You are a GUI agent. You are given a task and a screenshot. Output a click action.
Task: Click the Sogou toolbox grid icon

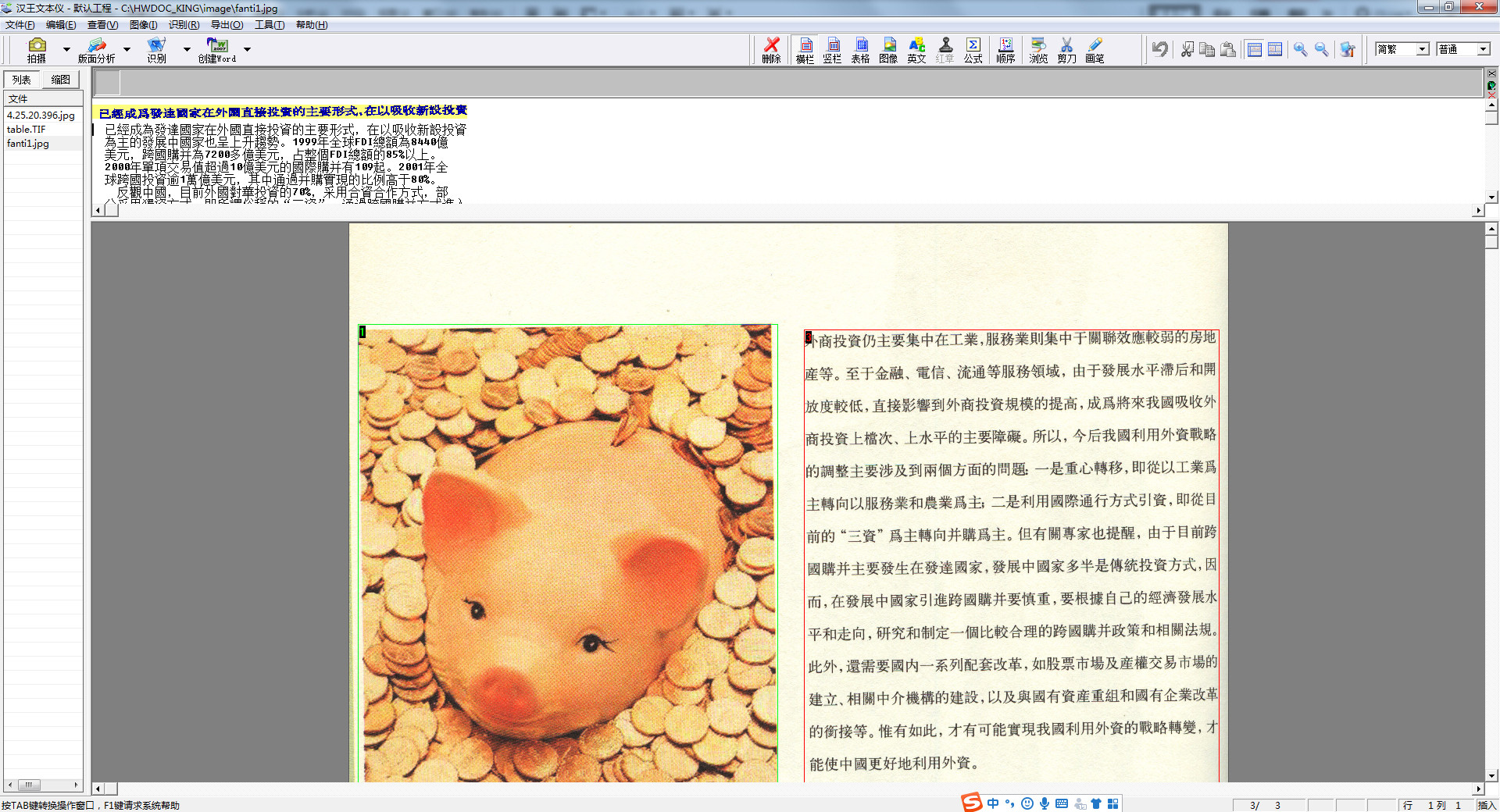(x=1113, y=803)
